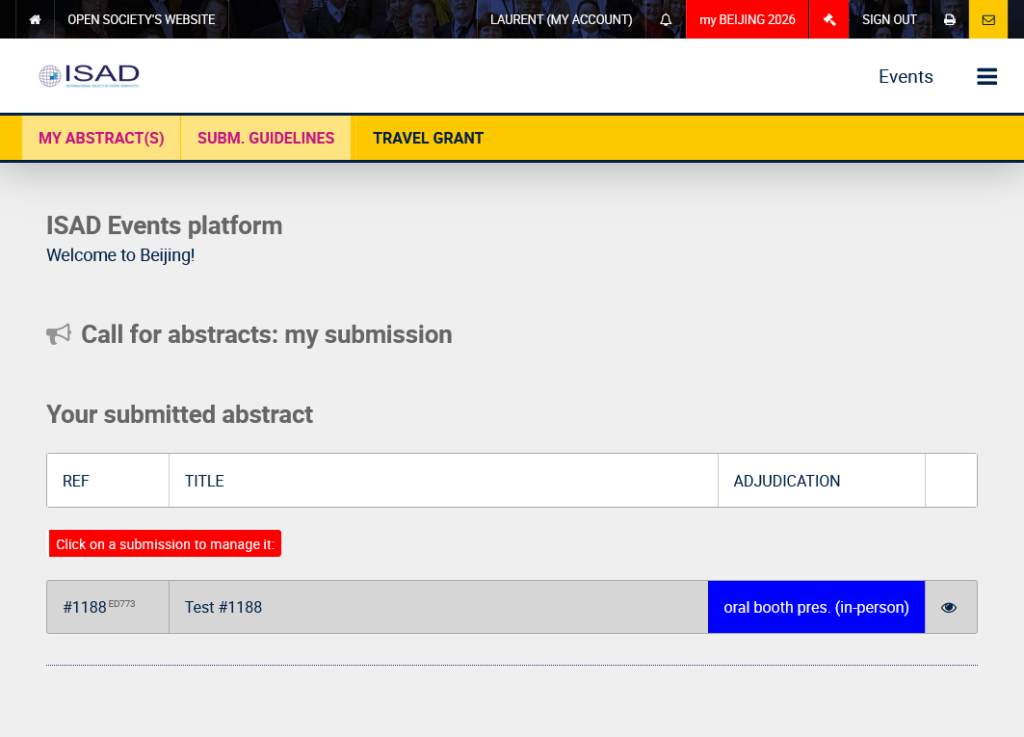
Task: Click the megaphone icon beside Call for abstracts
Action: [x=59, y=334]
